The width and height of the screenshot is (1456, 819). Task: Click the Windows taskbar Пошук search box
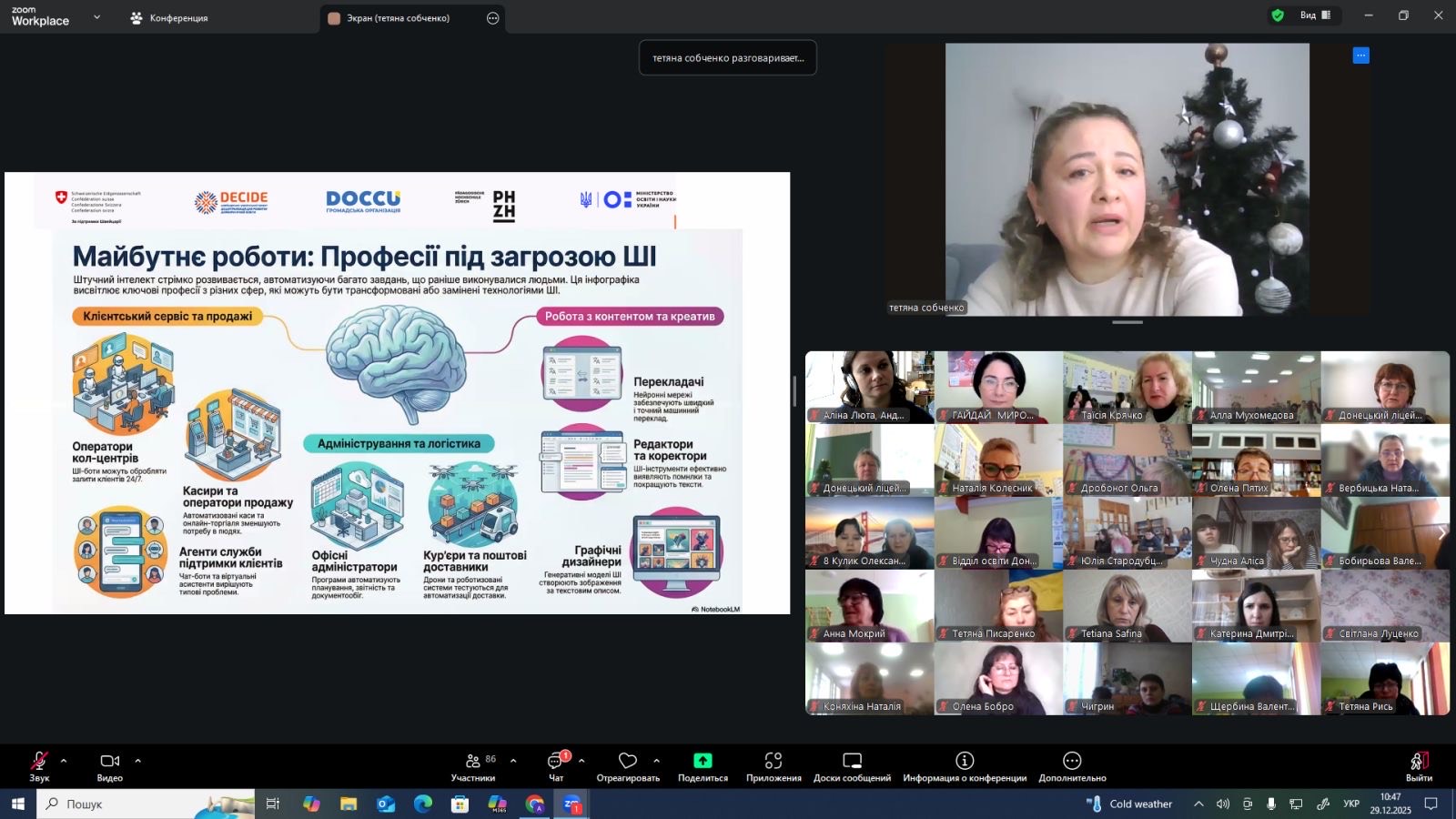pyautogui.click(x=136, y=804)
